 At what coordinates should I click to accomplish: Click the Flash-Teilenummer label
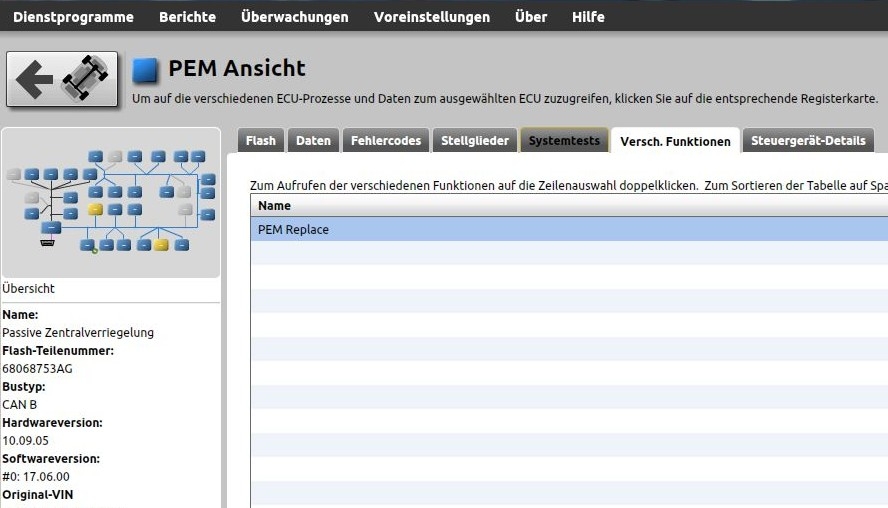coord(58,351)
